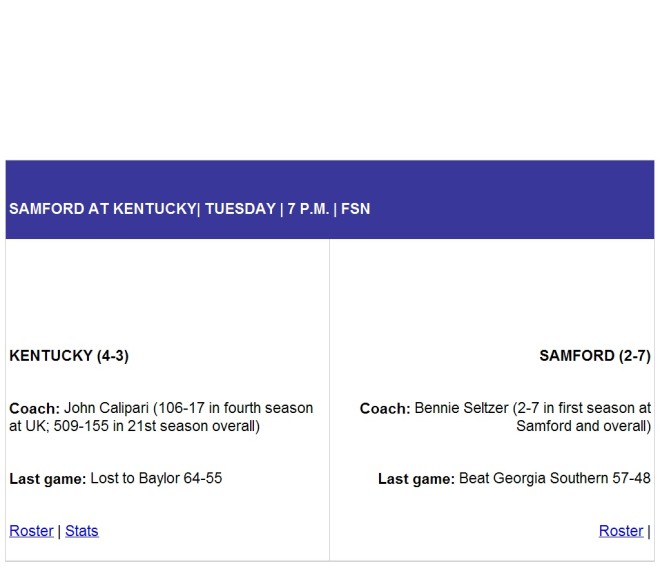Click the TUESDAY text in banner
The width and height of the screenshot is (660, 567).
click(x=240, y=209)
